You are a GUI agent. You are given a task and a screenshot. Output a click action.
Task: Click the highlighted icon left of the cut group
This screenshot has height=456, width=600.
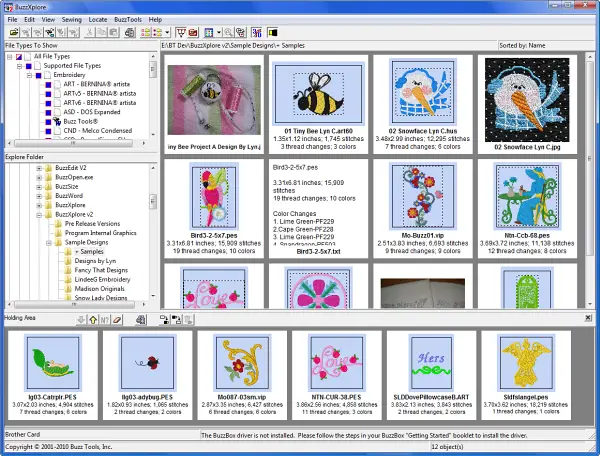click(50, 33)
